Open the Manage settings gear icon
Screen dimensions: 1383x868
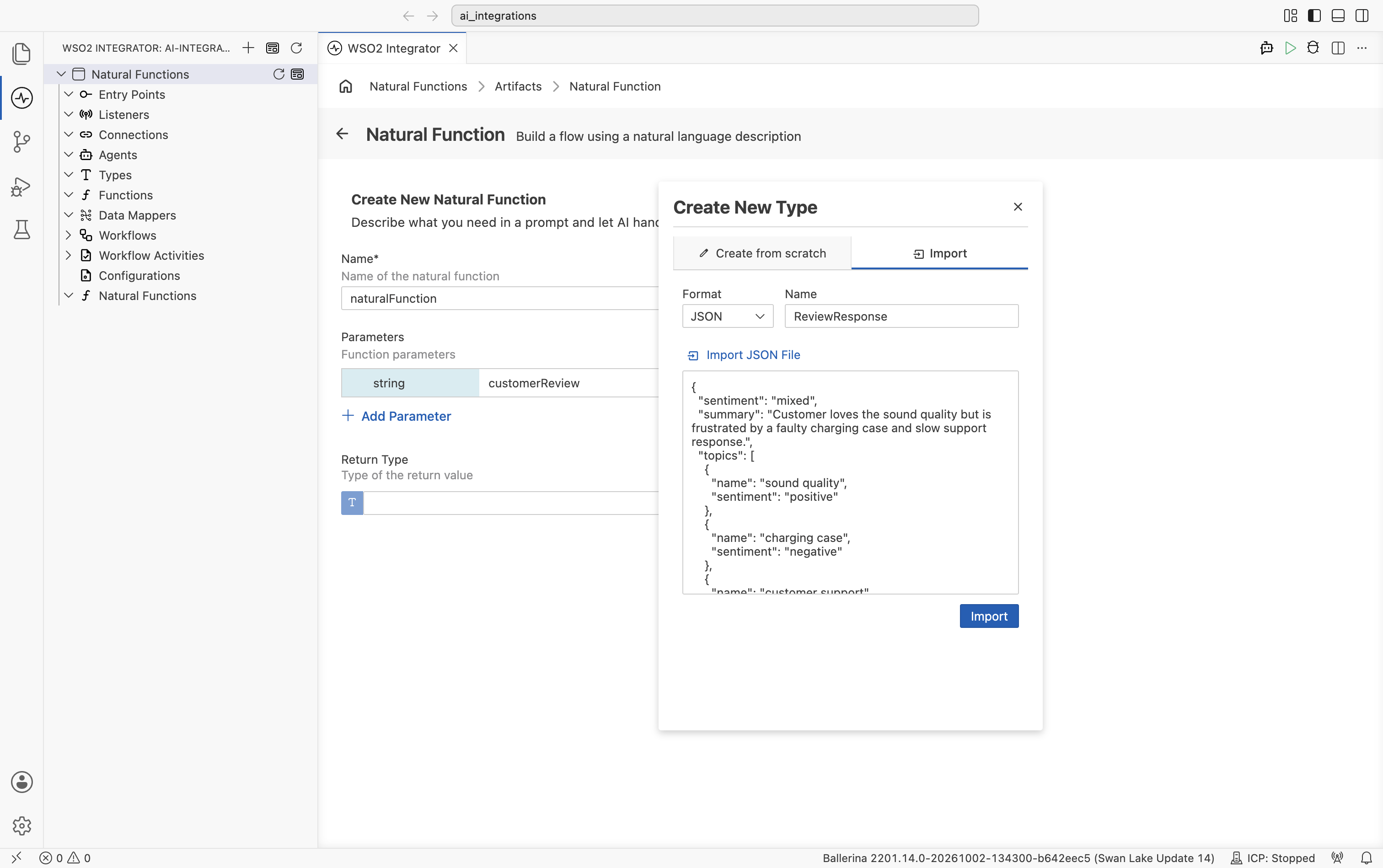[22, 825]
